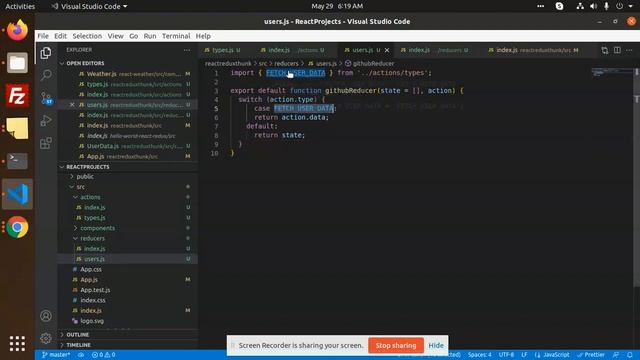
Task: Open the Explorer view in activity bar
Action: (46, 53)
